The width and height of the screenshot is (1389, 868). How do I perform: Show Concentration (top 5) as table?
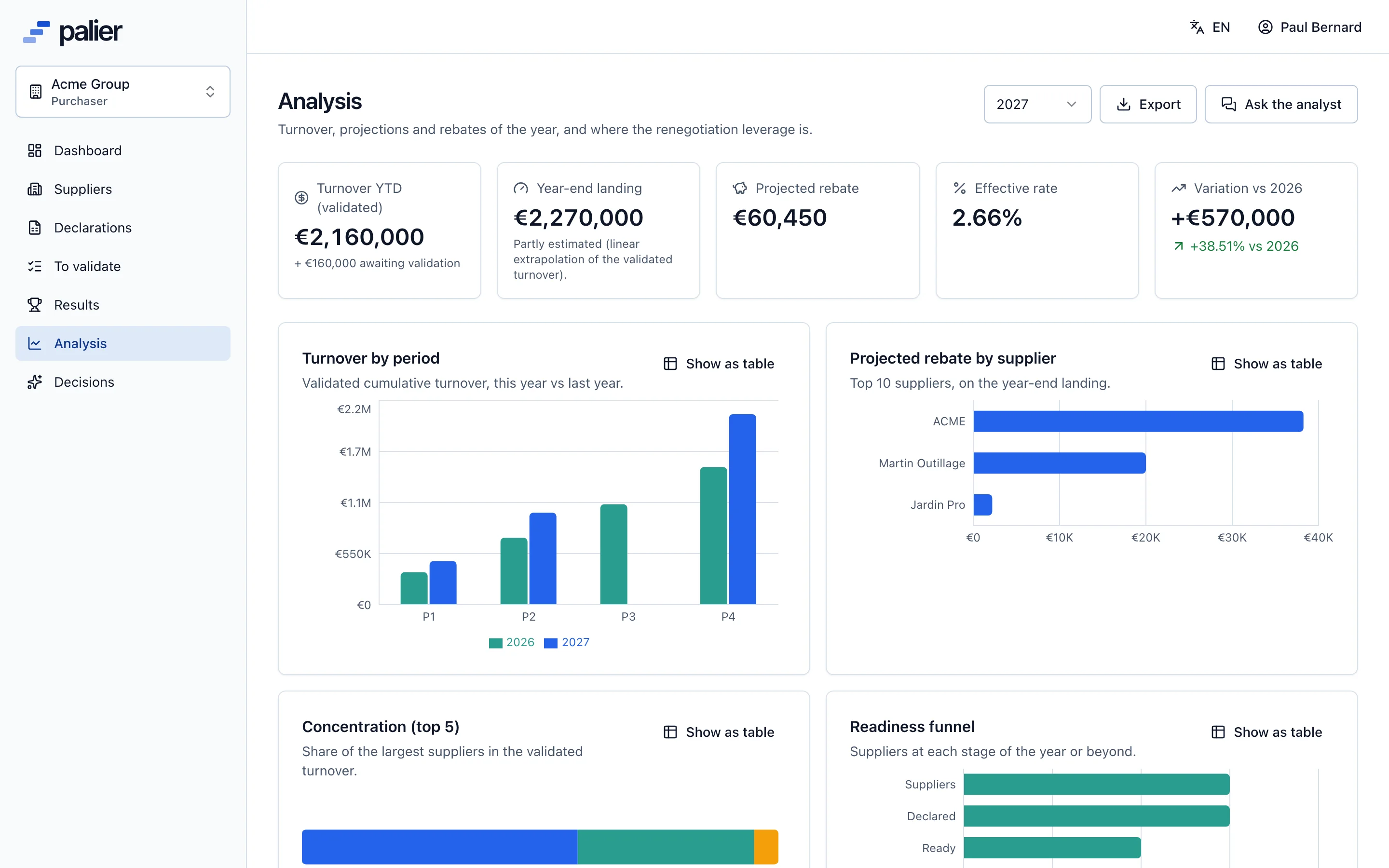pyautogui.click(x=719, y=732)
